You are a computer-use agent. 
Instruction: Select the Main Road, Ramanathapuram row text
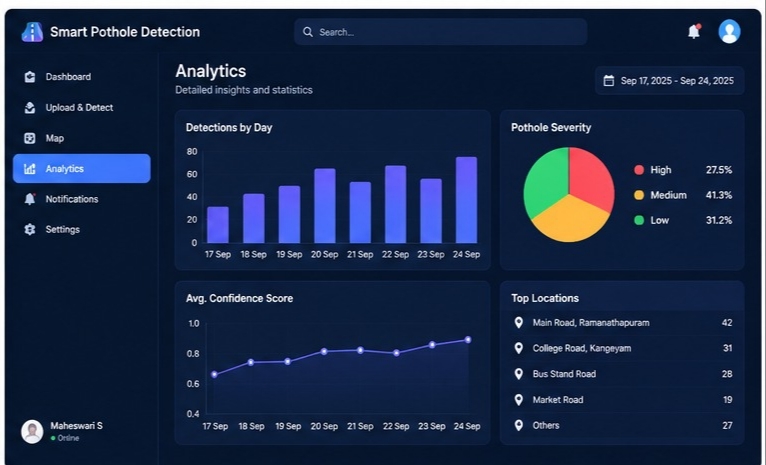coord(591,323)
